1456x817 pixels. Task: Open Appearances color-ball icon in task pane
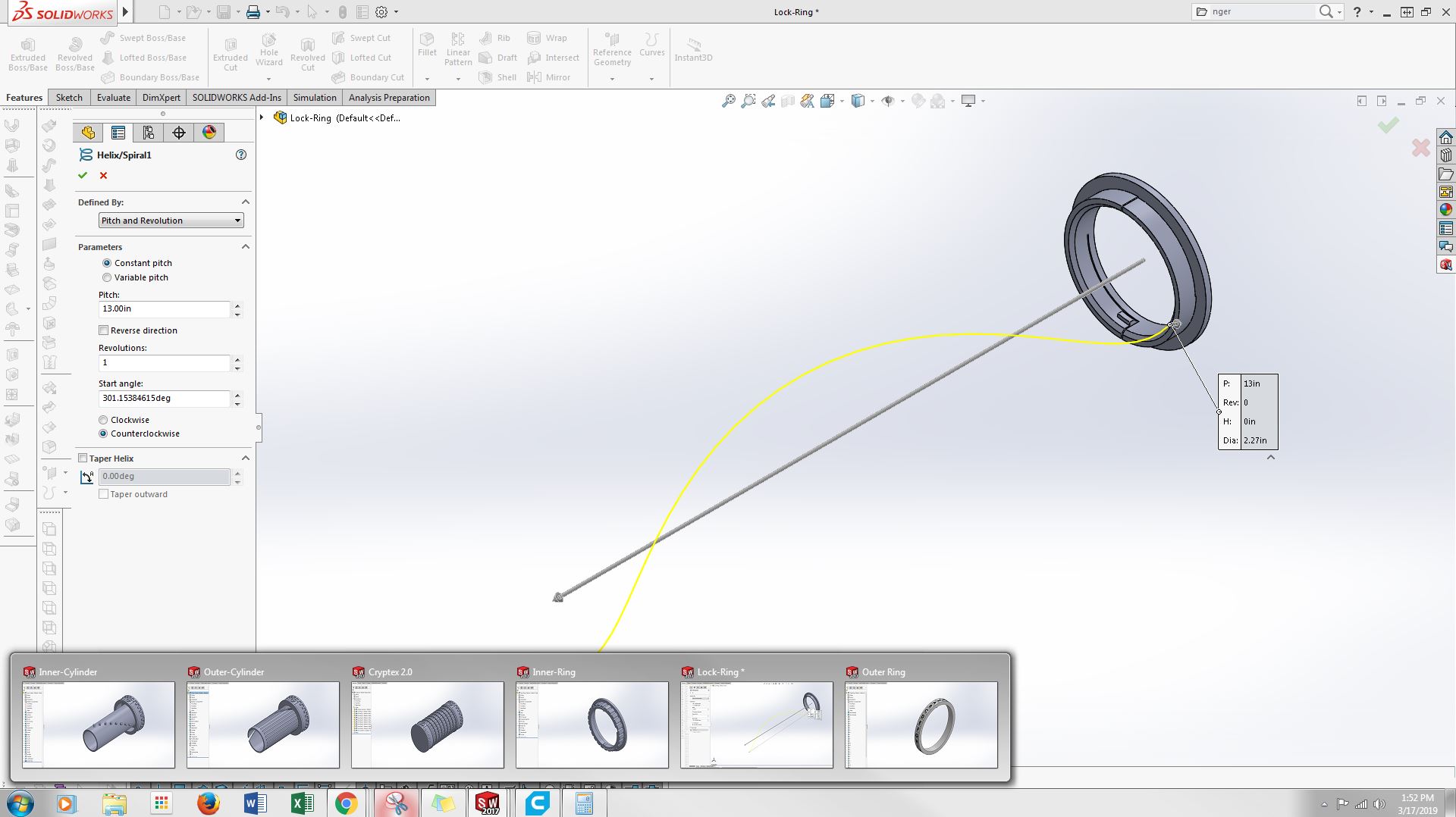pyautogui.click(x=1446, y=210)
